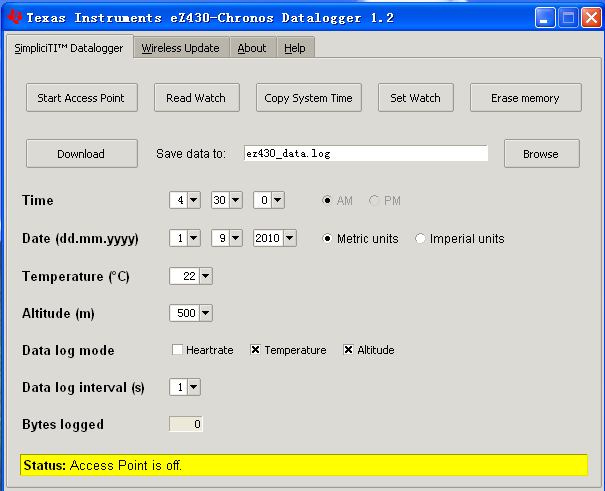
Task: Click the Download button
Action: click(81, 154)
